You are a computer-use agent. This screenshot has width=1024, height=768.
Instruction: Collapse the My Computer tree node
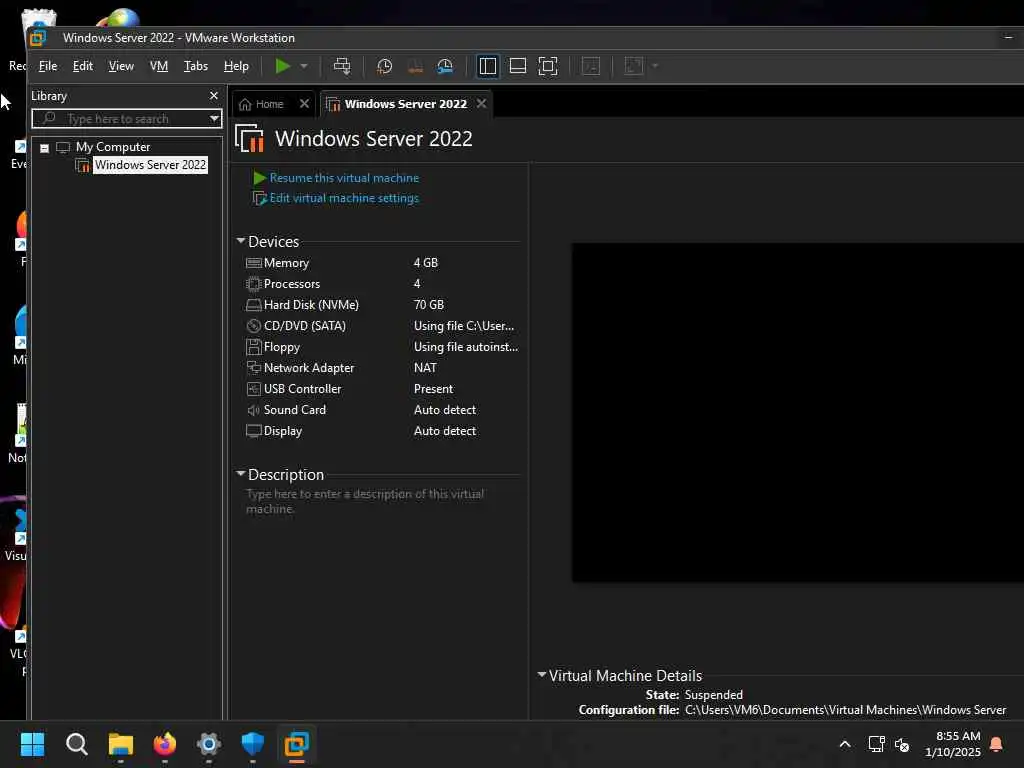[x=44, y=148]
